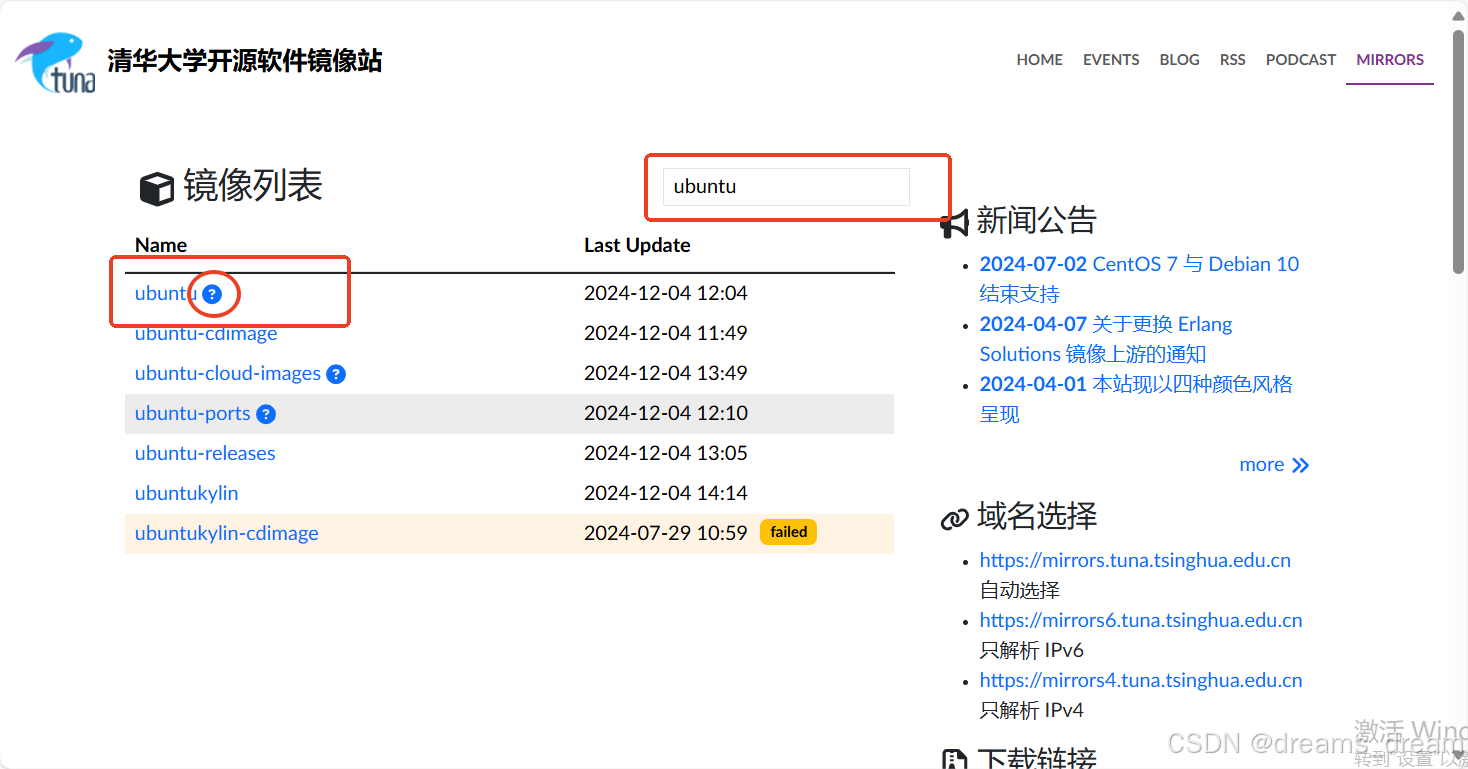Click the 只解析 IPv6 label
Viewport: 1468px width, 769px height.
click(x=1031, y=650)
